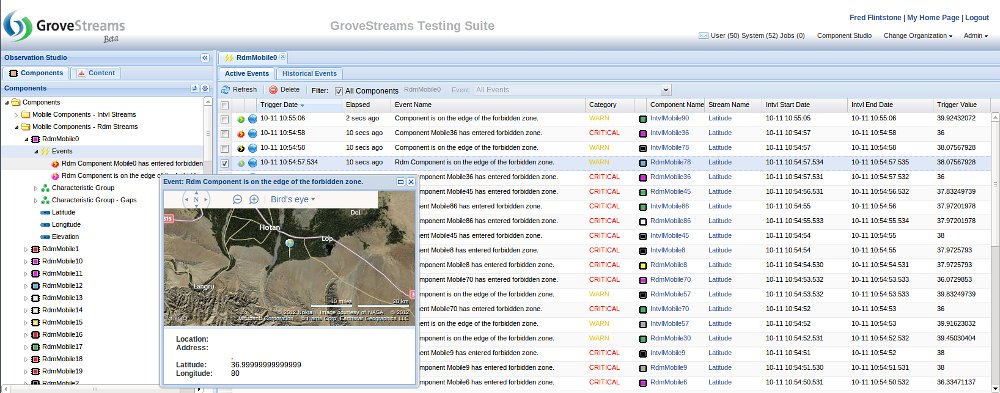Collapse the Observation Studio panel

coord(205,57)
